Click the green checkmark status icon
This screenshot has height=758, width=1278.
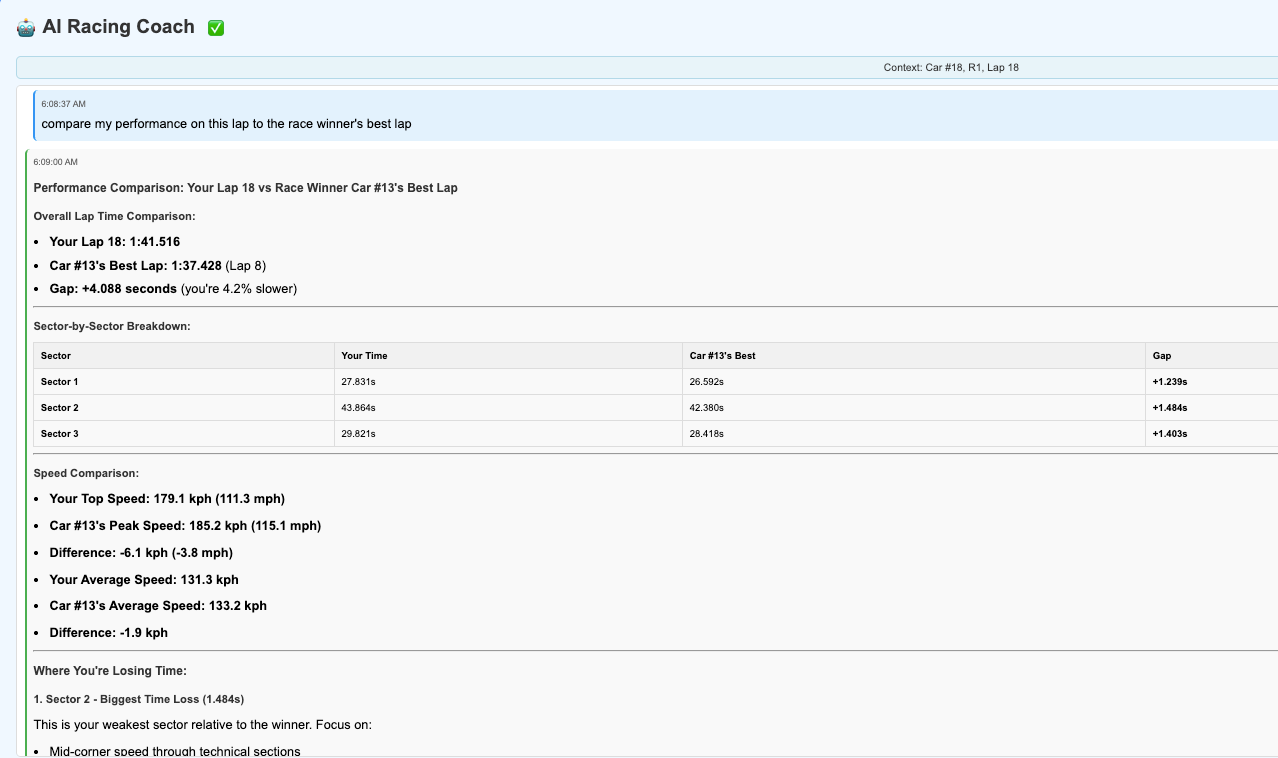point(216,28)
